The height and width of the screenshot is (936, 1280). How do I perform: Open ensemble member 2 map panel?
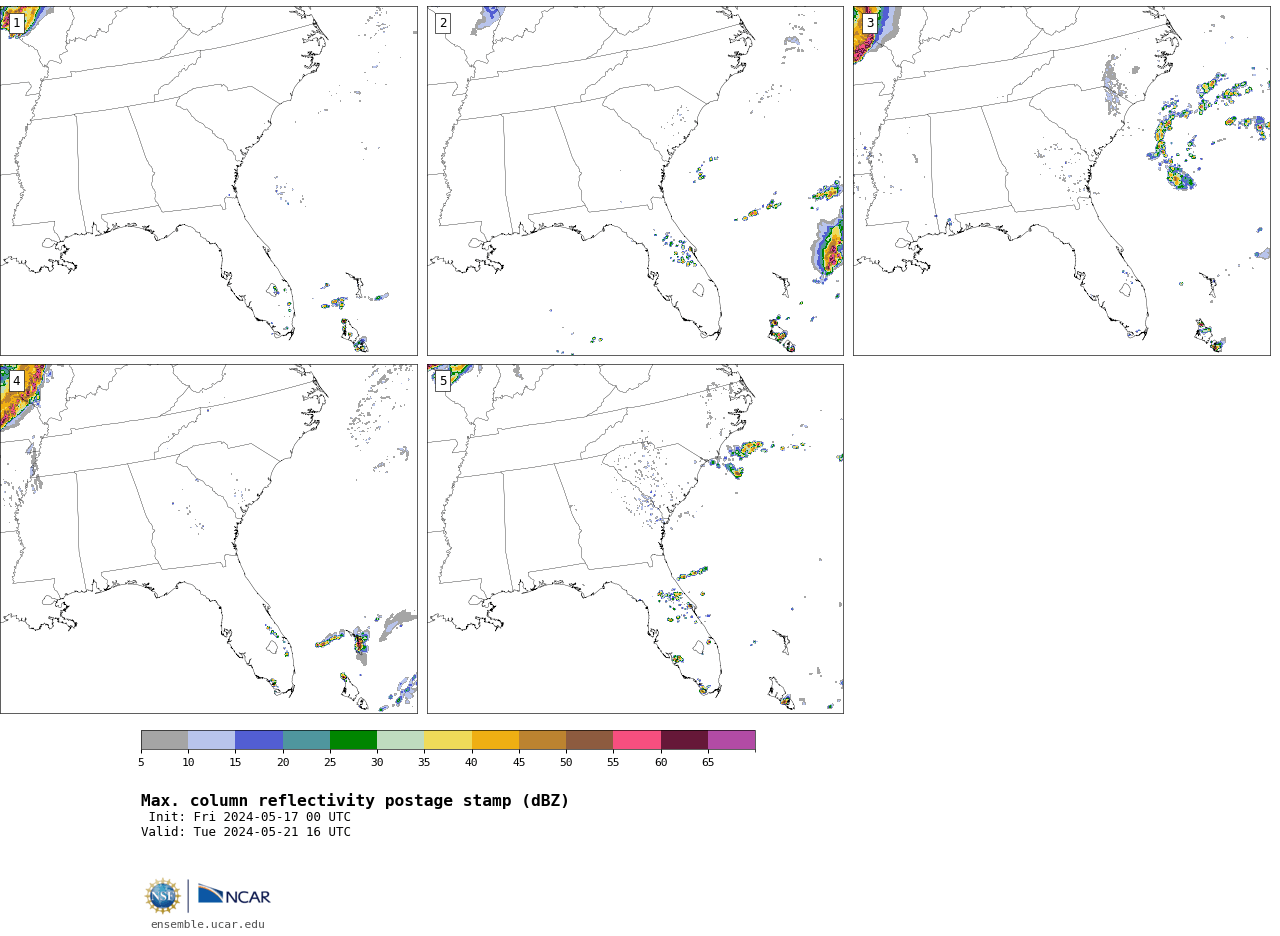[x=635, y=181]
